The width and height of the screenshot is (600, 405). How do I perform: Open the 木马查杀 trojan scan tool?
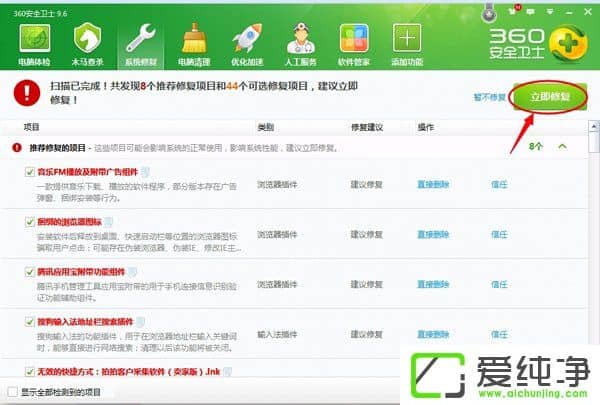pyautogui.click(x=87, y=45)
